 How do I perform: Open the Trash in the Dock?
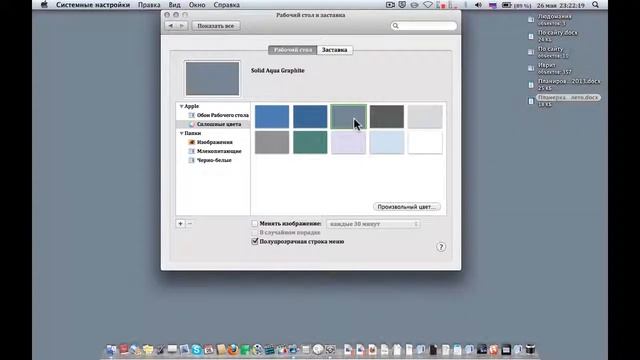(530, 349)
